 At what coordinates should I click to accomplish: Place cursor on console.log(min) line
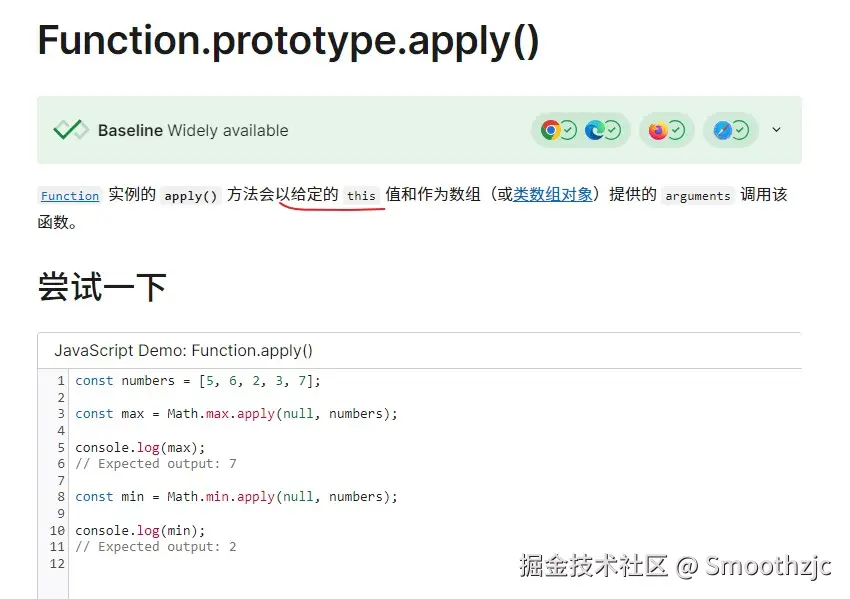tap(140, 530)
